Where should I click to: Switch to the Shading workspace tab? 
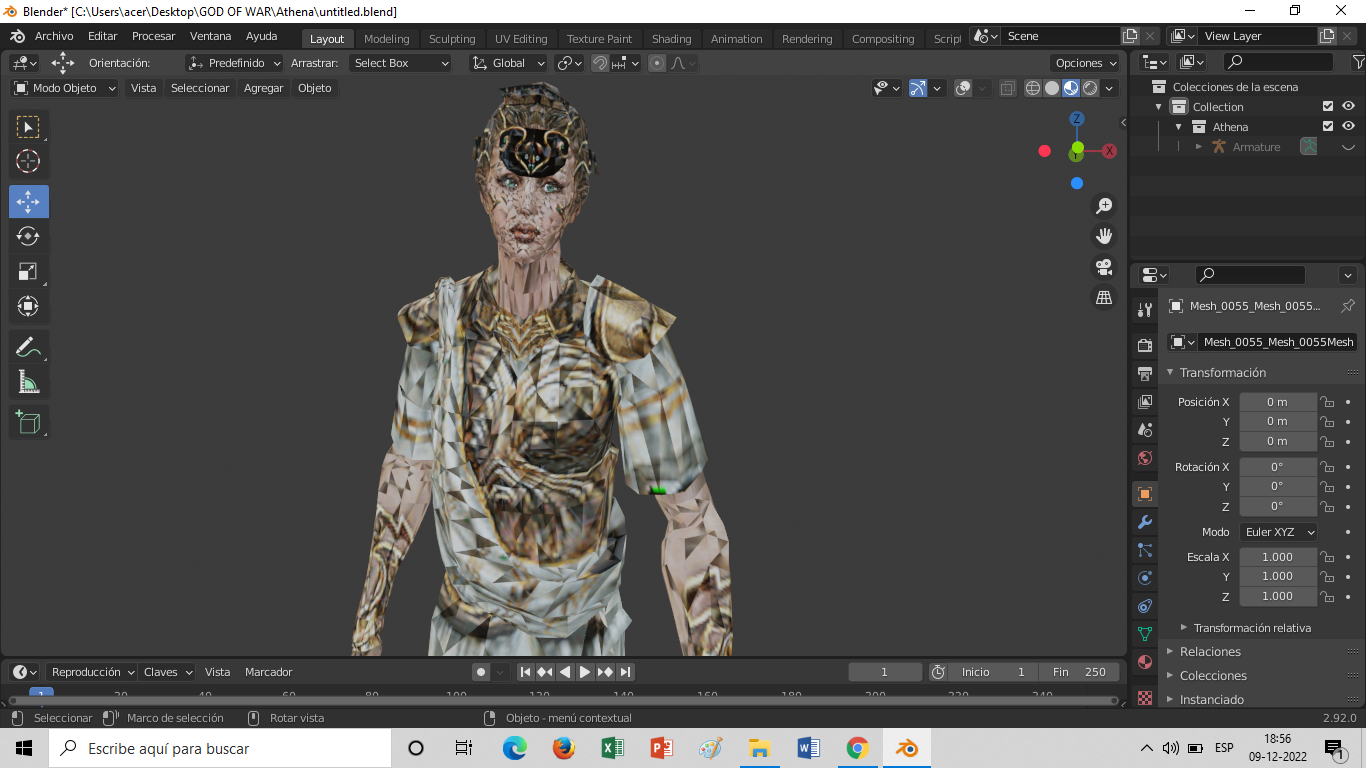[672, 39]
